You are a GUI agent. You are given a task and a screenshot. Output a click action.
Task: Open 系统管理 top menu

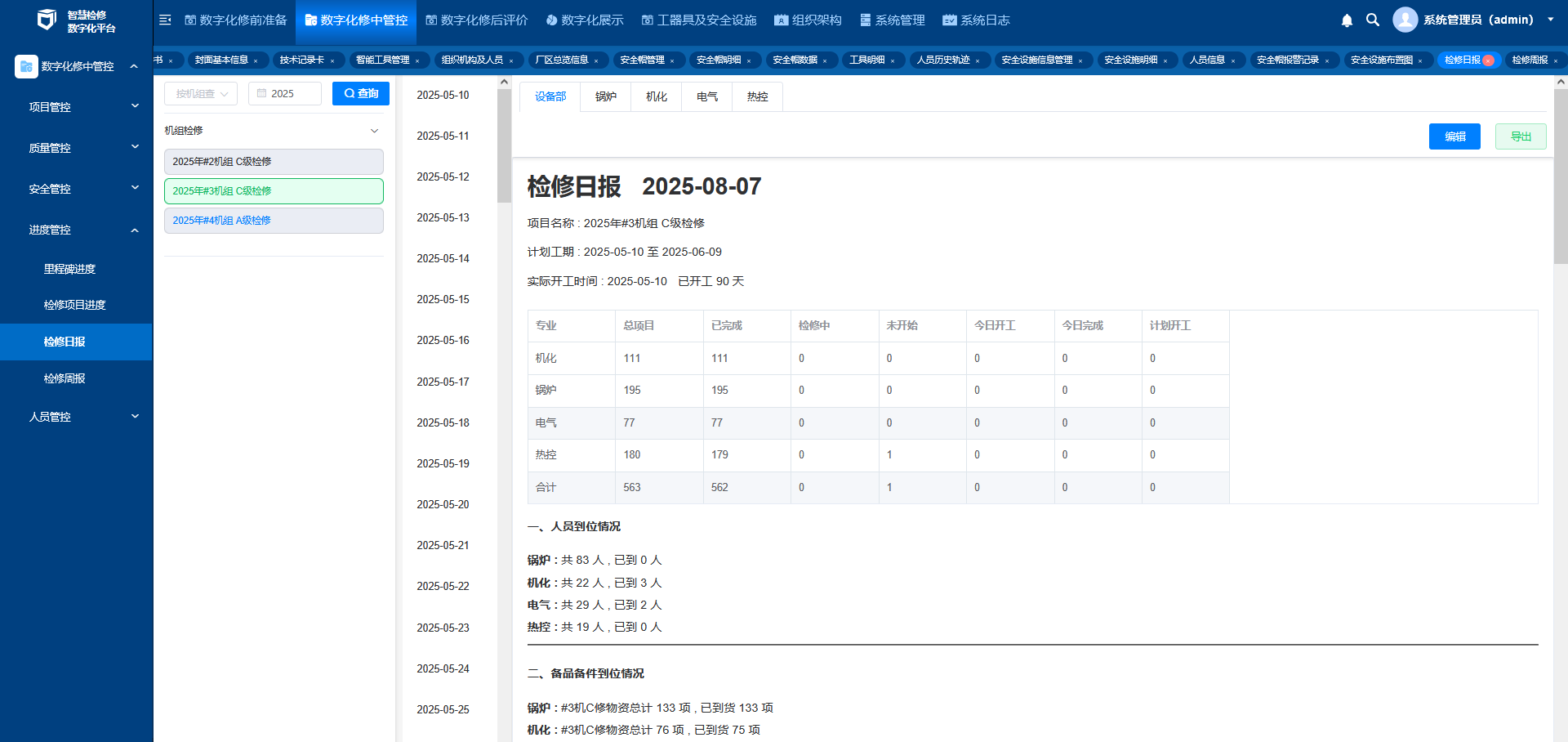tap(892, 20)
